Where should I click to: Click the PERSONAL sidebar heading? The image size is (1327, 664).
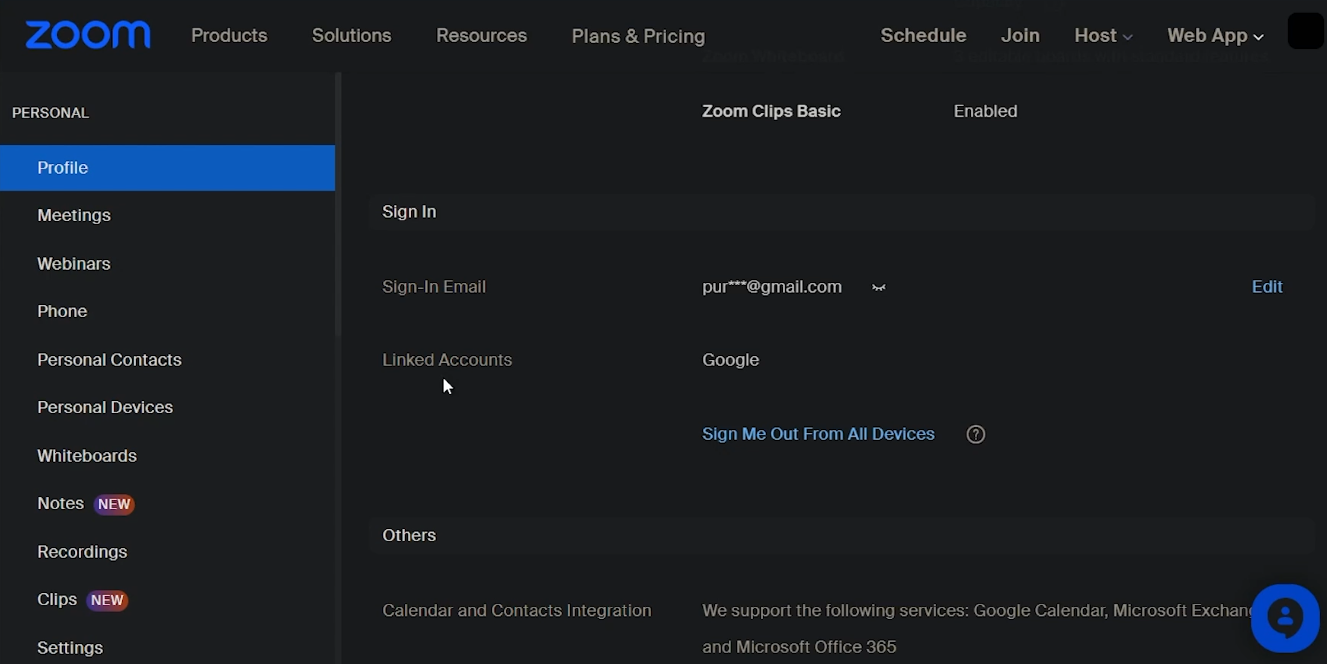[x=50, y=113]
